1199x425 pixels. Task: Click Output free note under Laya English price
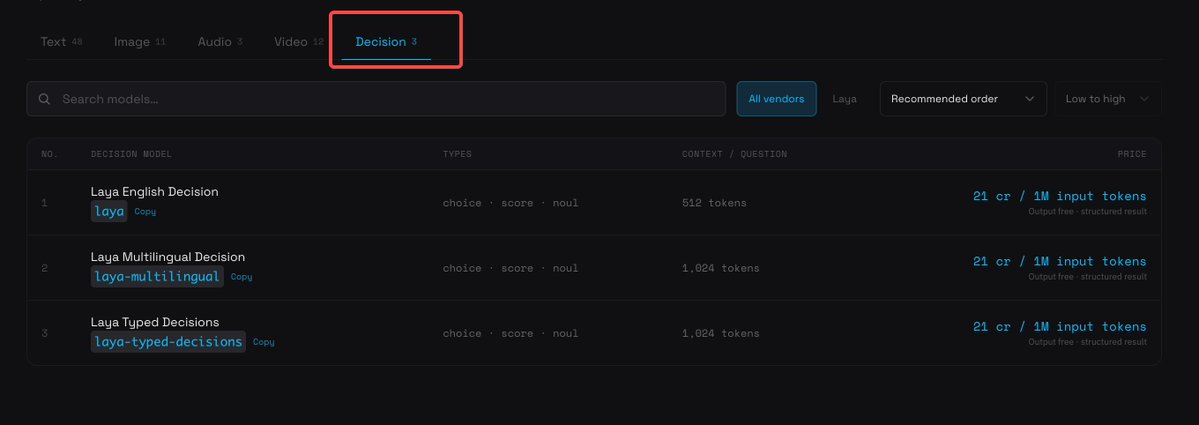click(1087, 212)
